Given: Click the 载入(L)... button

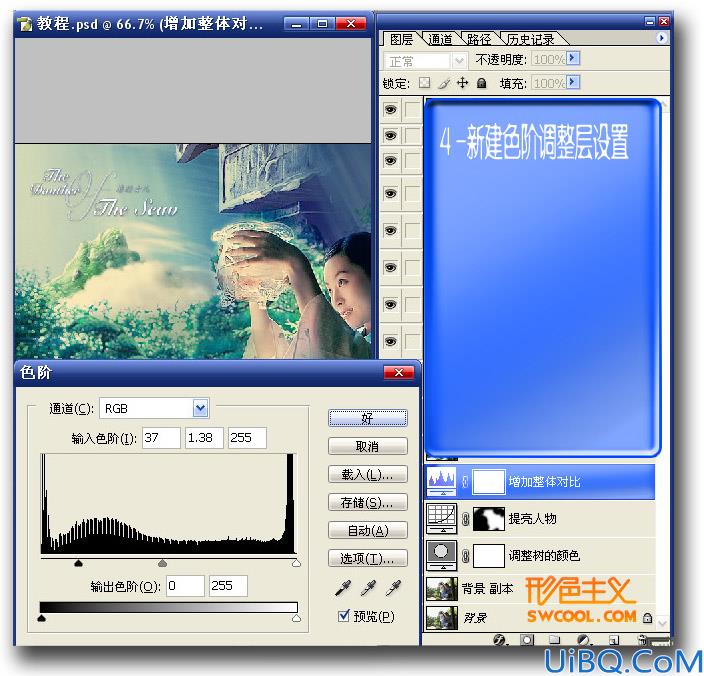Looking at the screenshot, I should point(367,474).
